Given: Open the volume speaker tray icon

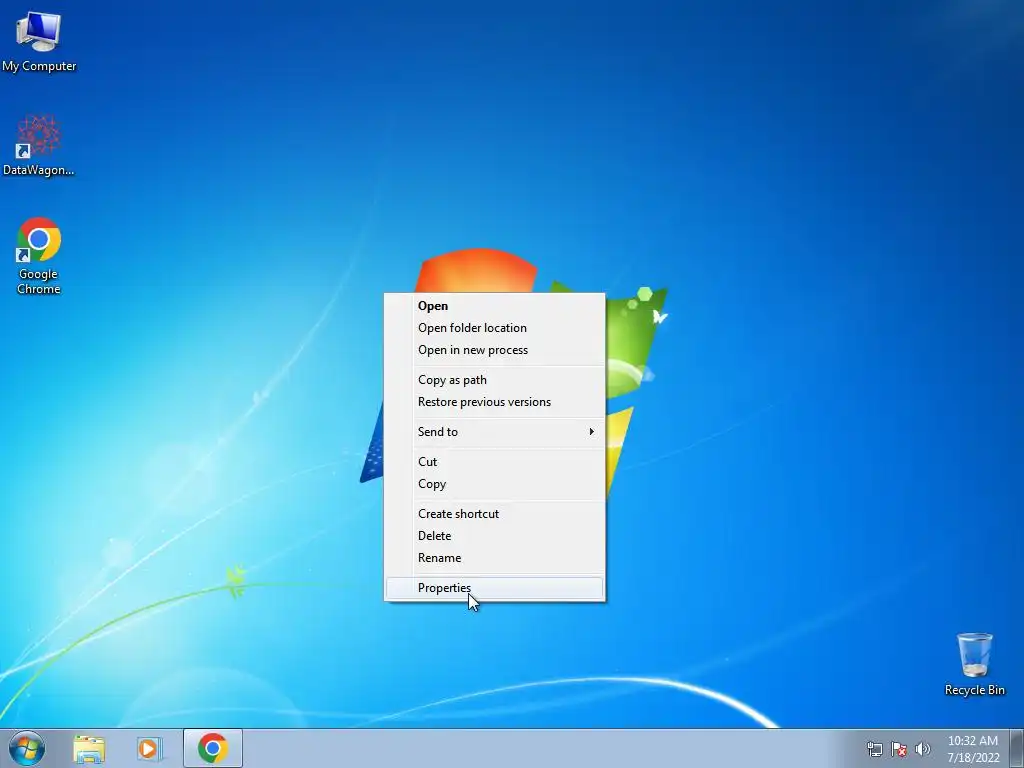Looking at the screenshot, I should pyautogui.click(x=922, y=749).
